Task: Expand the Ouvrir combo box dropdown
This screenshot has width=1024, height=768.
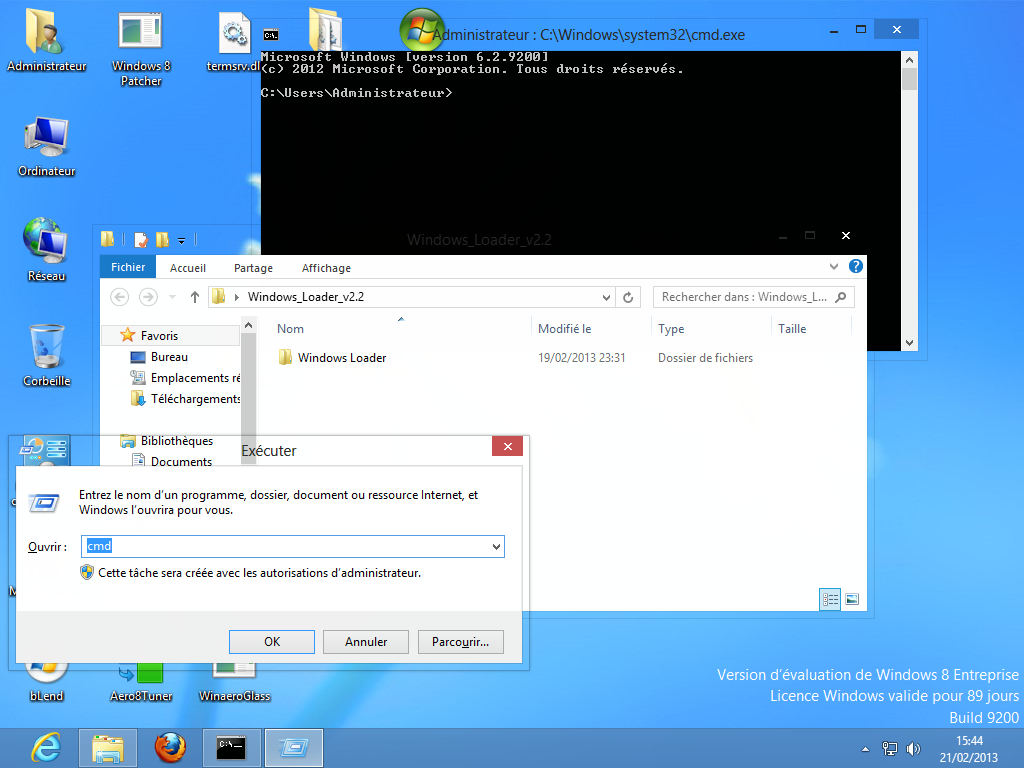Action: [x=496, y=547]
